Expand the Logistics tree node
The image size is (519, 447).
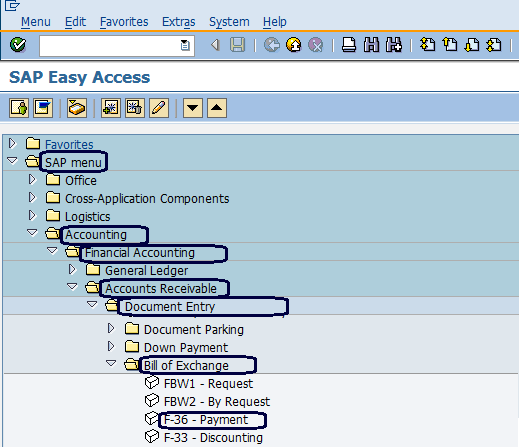(32, 216)
